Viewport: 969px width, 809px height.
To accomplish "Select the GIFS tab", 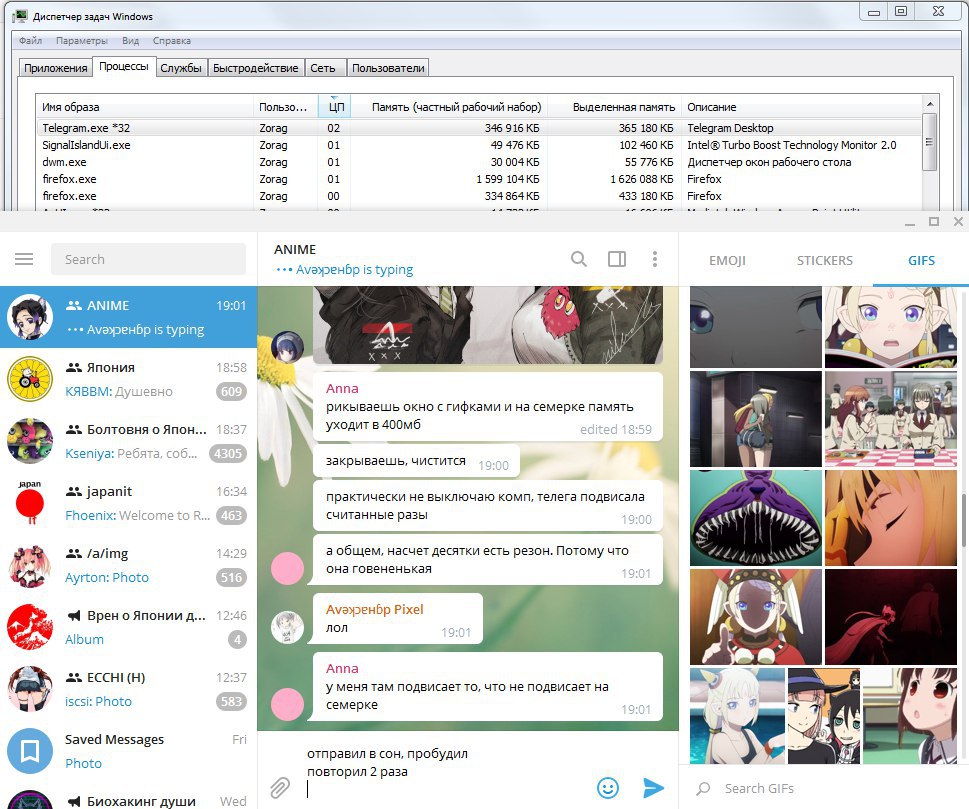I will (921, 260).
